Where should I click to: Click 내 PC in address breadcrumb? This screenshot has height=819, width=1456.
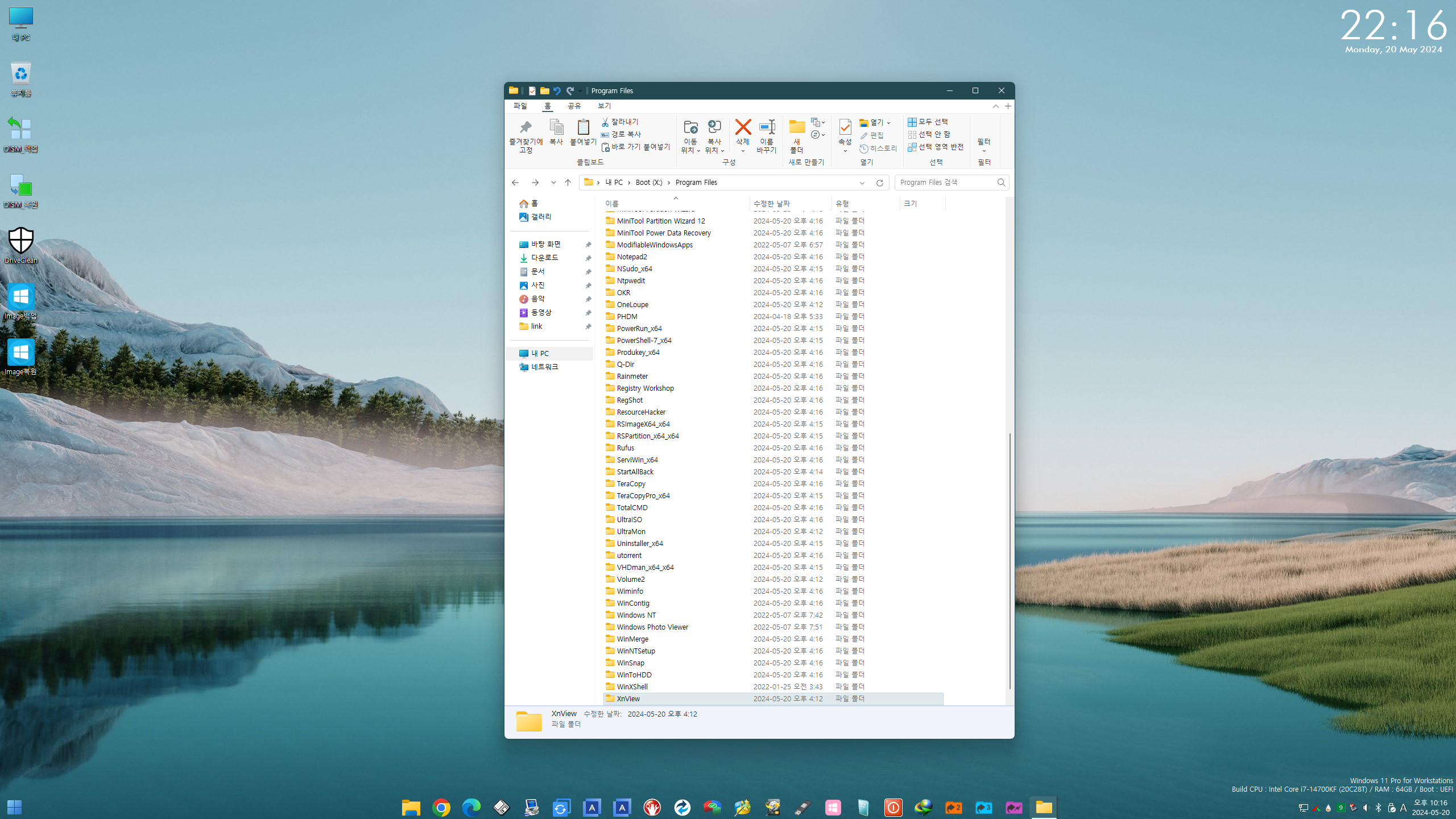614,183
